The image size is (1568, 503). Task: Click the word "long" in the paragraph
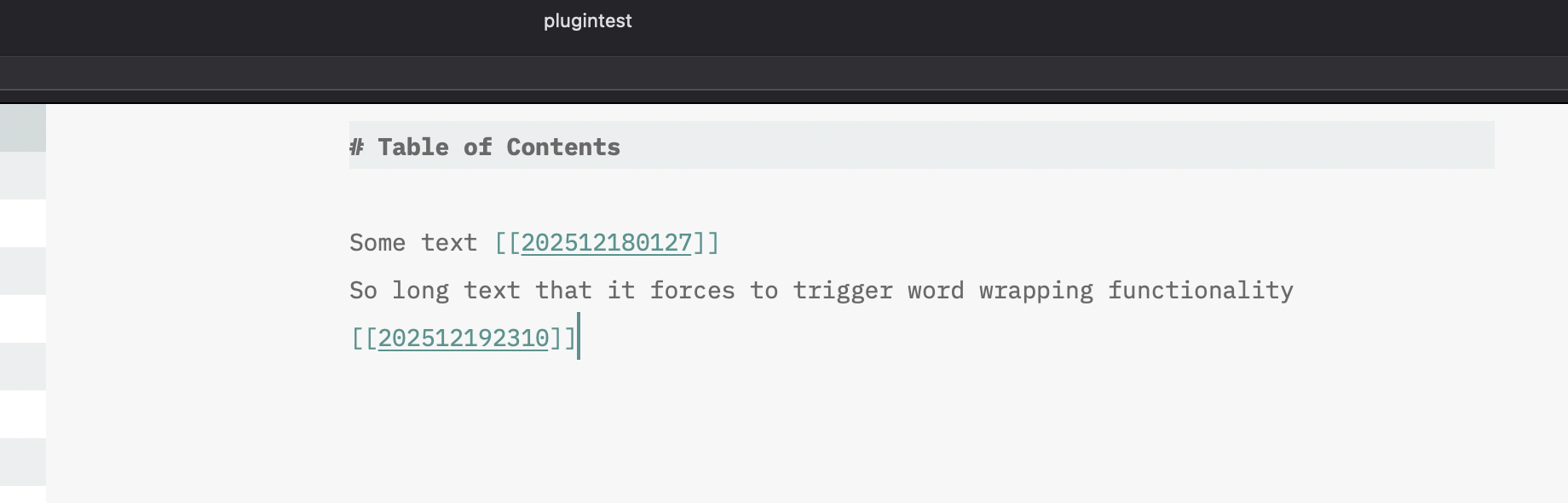[x=420, y=291]
